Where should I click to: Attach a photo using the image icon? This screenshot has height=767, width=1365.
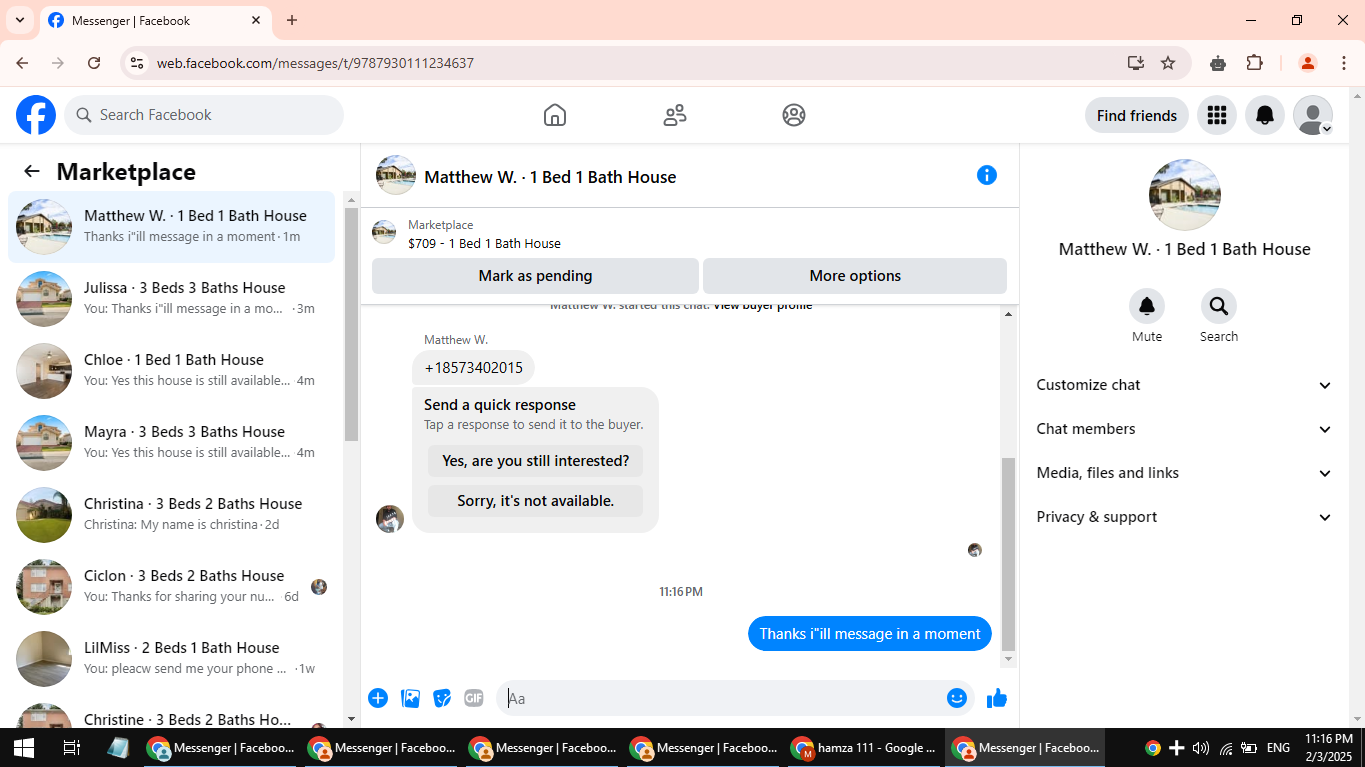click(410, 698)
